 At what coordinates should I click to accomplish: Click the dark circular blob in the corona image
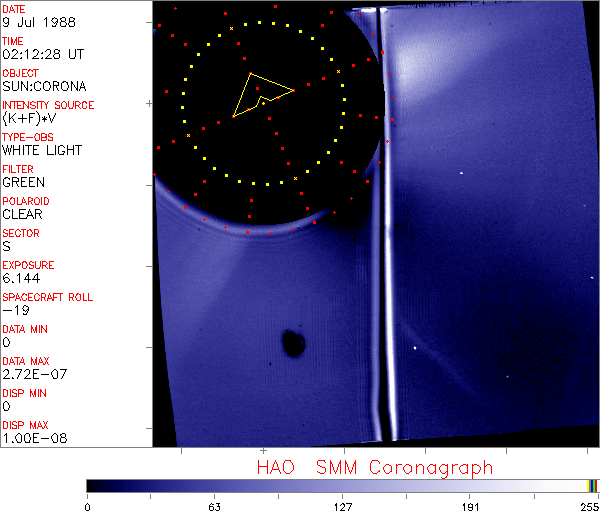293,344
